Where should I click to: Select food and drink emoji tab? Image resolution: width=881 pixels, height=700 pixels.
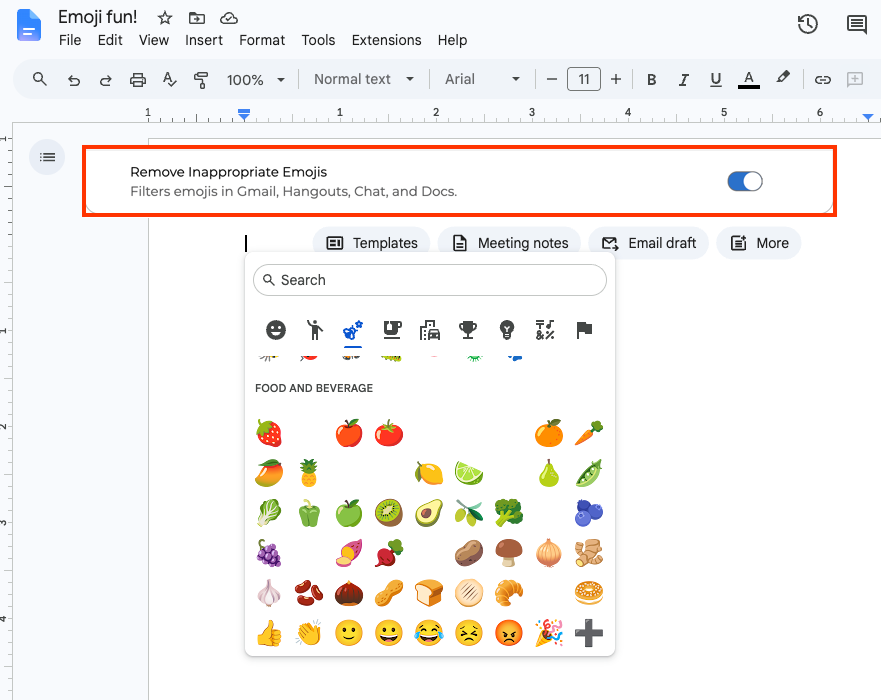tap(392, 330)
